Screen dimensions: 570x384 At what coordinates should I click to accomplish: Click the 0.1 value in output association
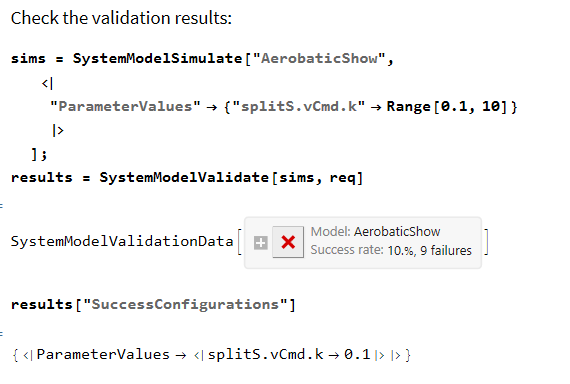357,354
